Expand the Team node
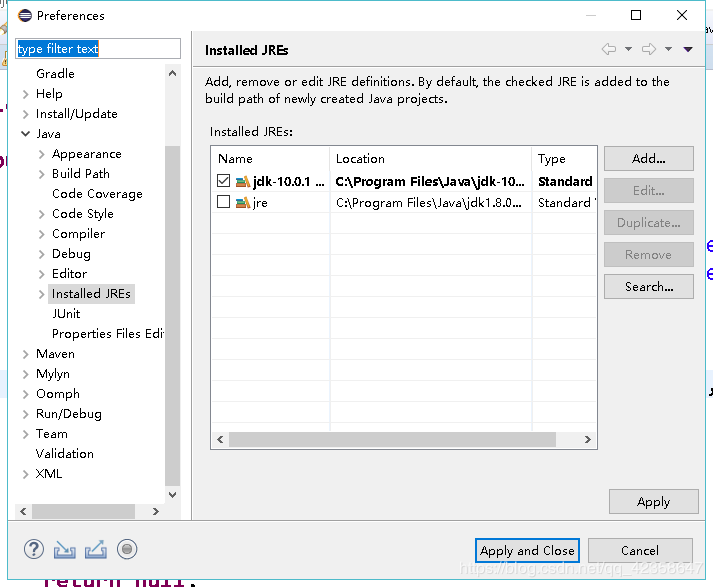This screenshot has width=713, height=587. (25, 434)
